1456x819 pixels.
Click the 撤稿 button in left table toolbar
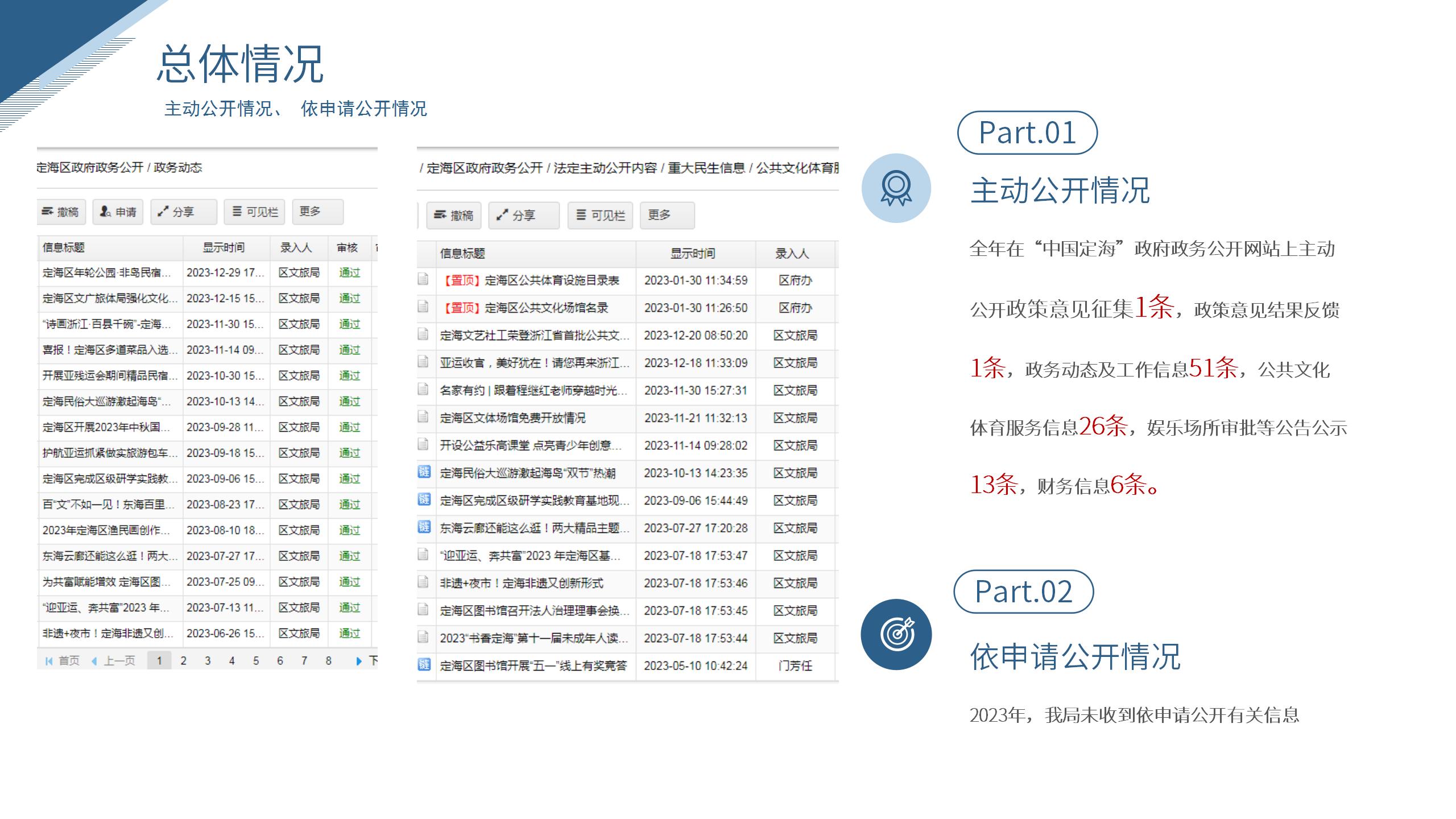(x=61, y=212)
